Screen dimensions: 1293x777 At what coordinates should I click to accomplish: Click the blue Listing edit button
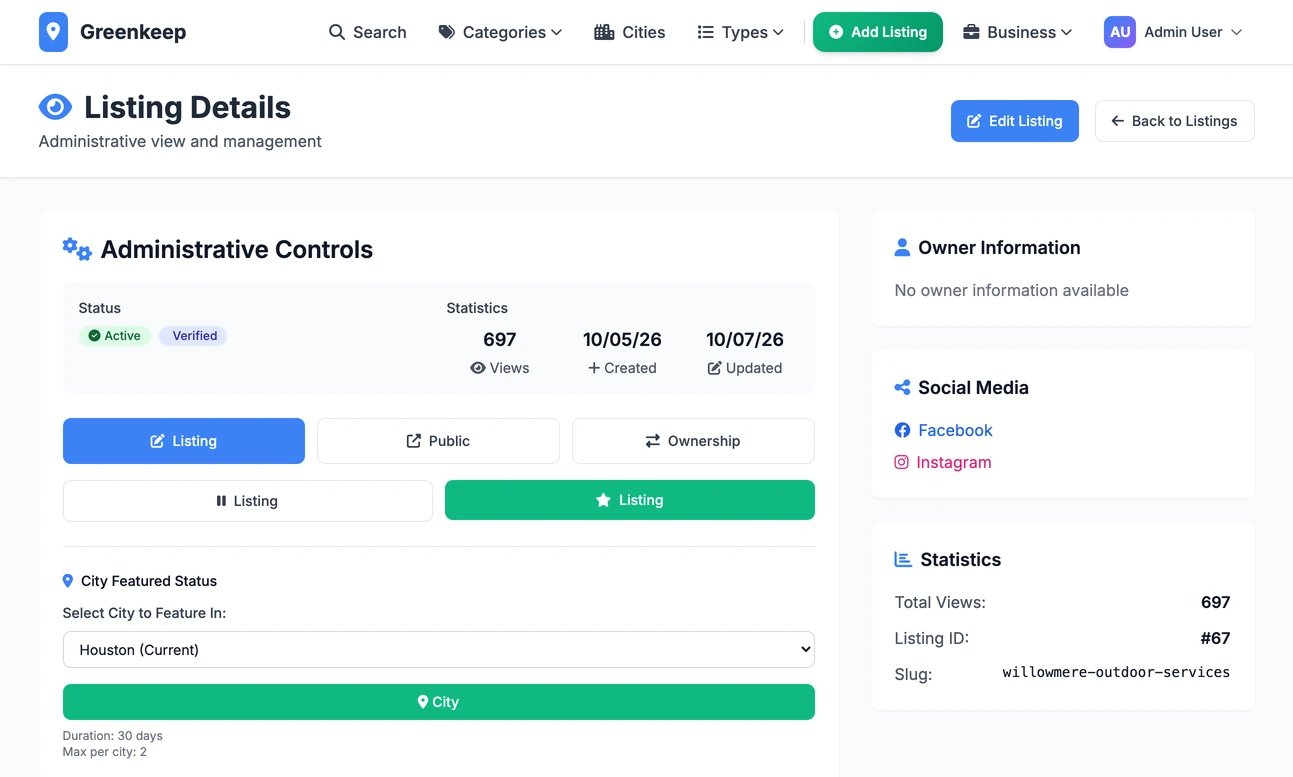184,441
